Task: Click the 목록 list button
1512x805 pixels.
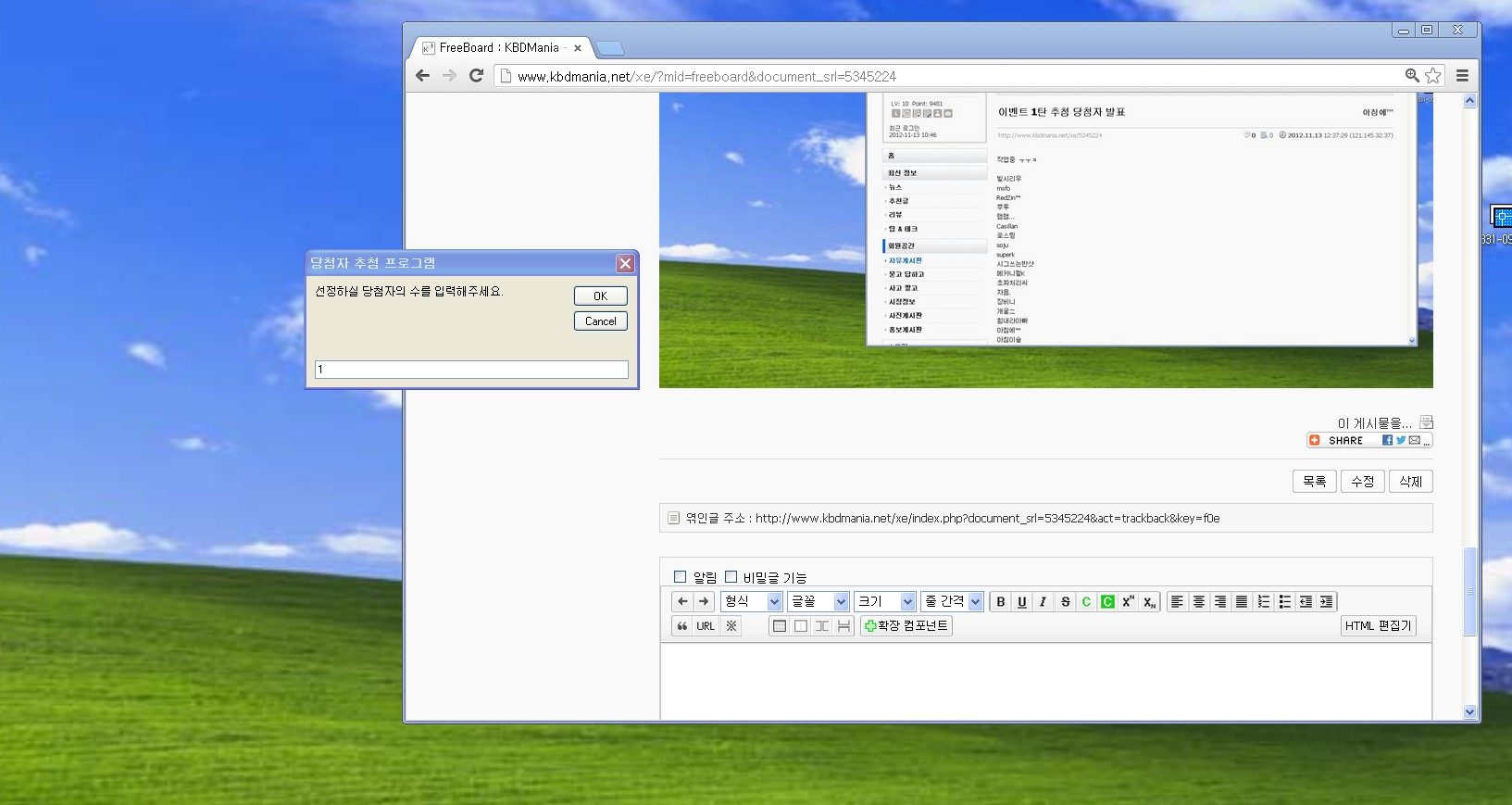Action: pyautogui.click(x=1314, y=482)
